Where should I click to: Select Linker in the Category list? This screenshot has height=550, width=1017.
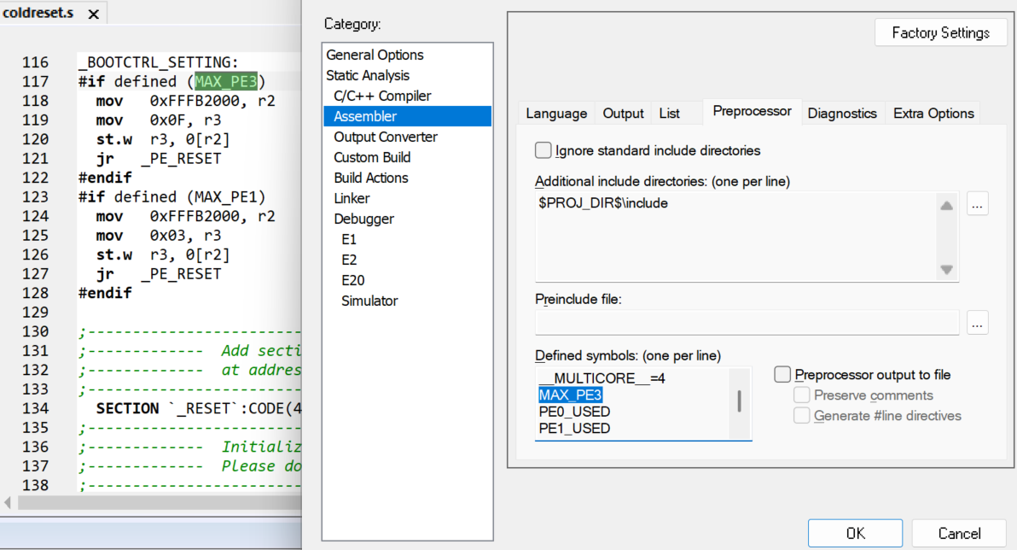point(351,198)
